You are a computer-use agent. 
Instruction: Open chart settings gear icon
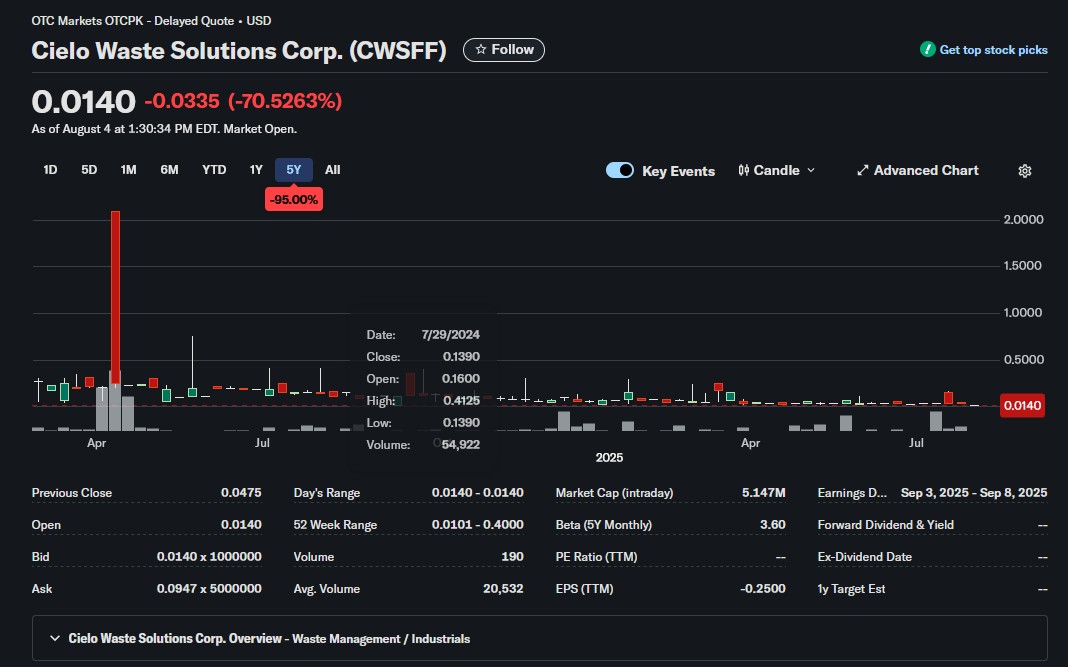[x=1024, y=171]
